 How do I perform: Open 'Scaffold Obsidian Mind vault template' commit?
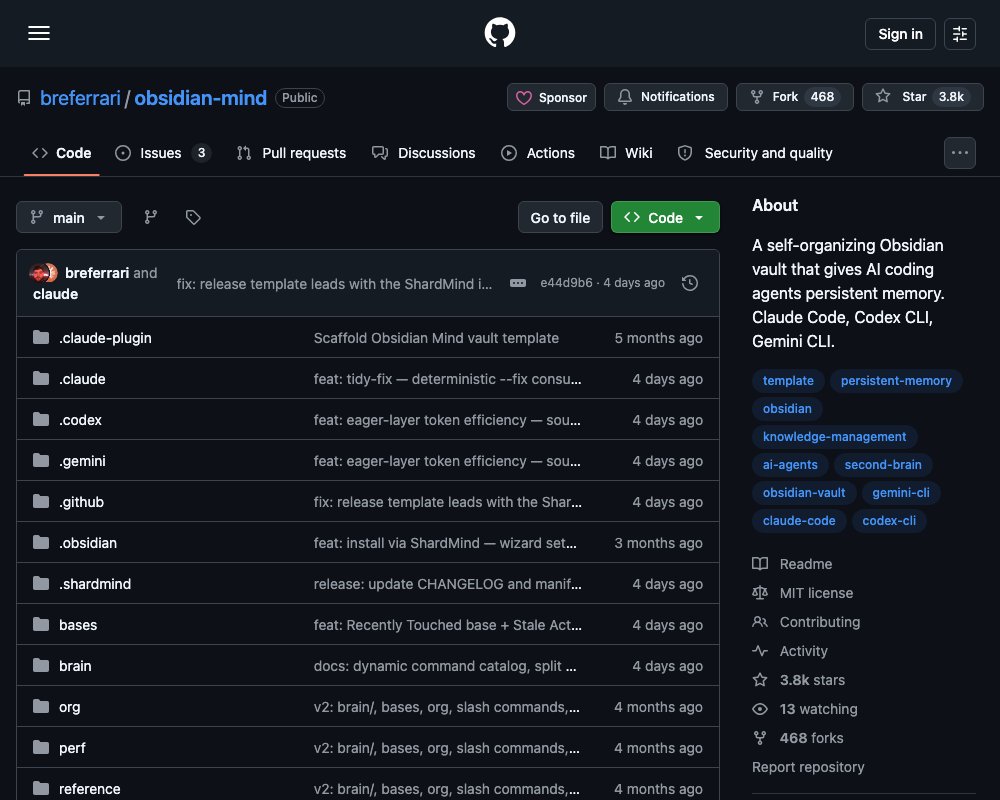pos(436,338)
